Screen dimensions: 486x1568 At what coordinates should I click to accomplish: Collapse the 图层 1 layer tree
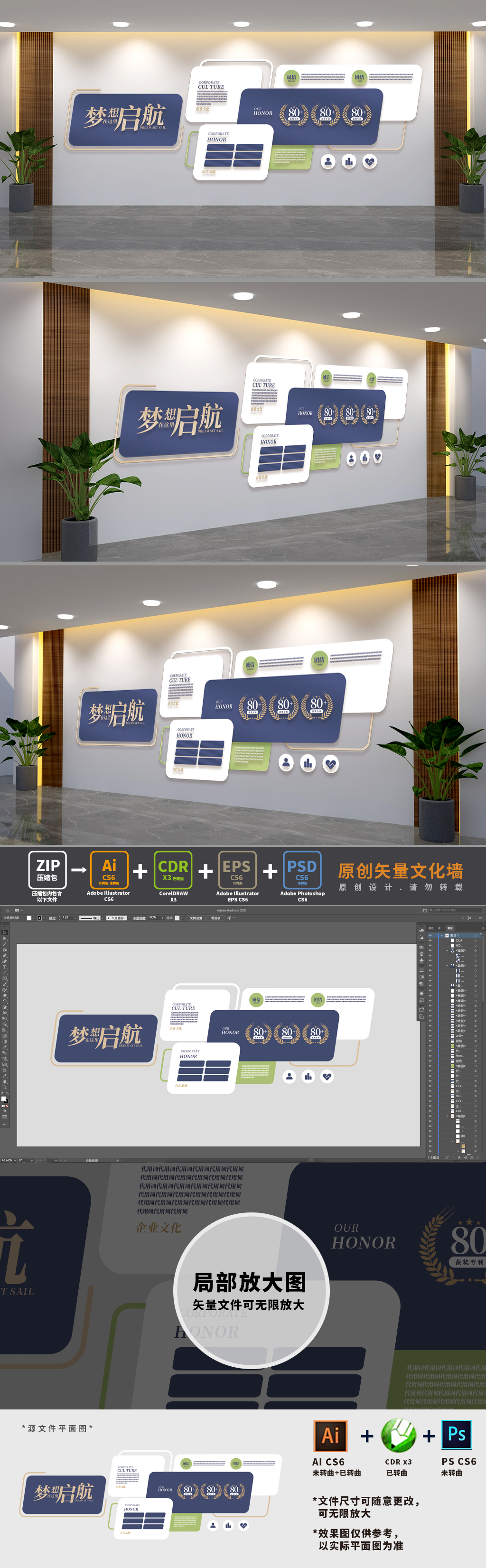point(441,936)
